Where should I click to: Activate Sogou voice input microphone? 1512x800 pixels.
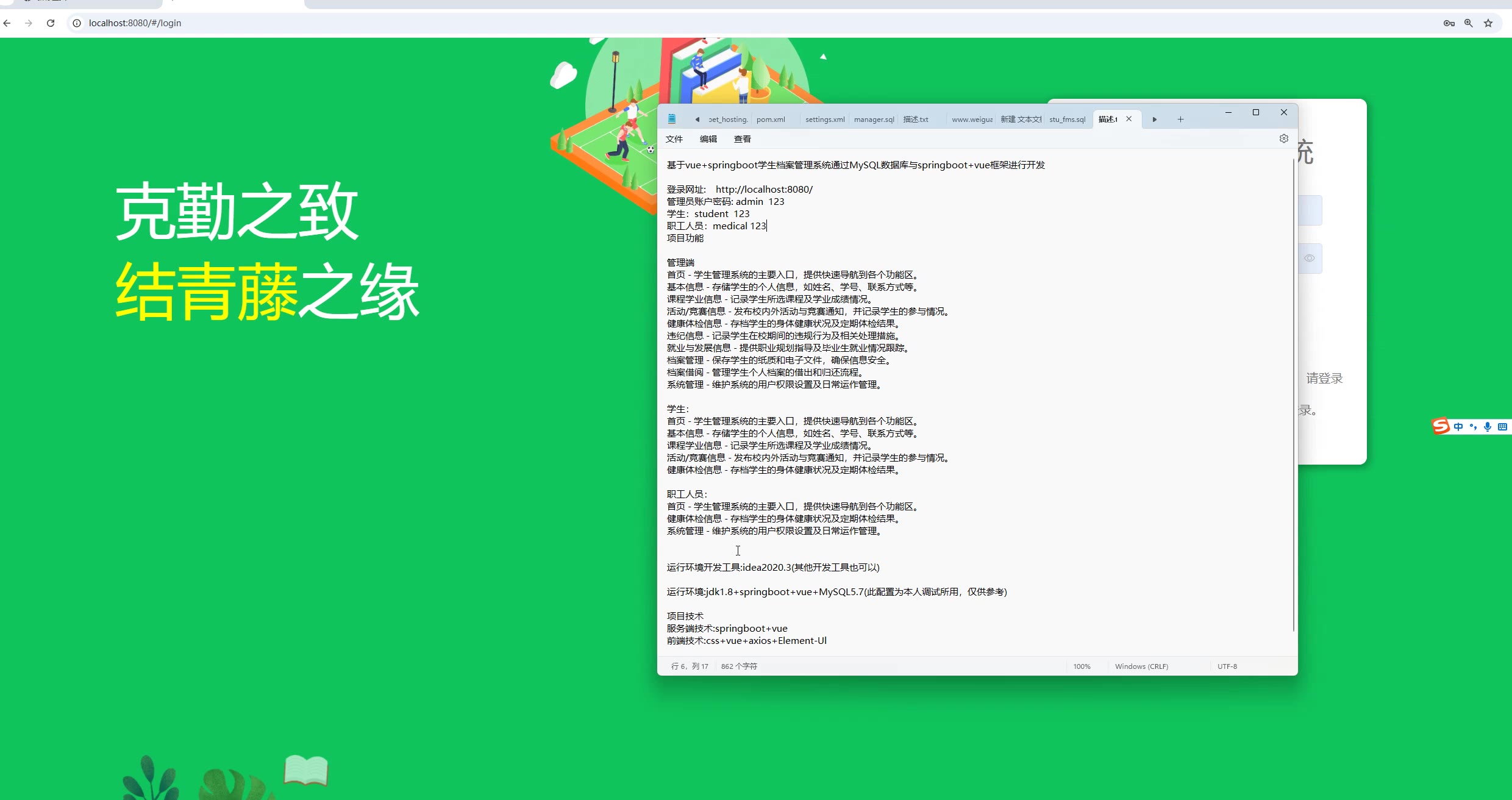[x=1488, y=427]
